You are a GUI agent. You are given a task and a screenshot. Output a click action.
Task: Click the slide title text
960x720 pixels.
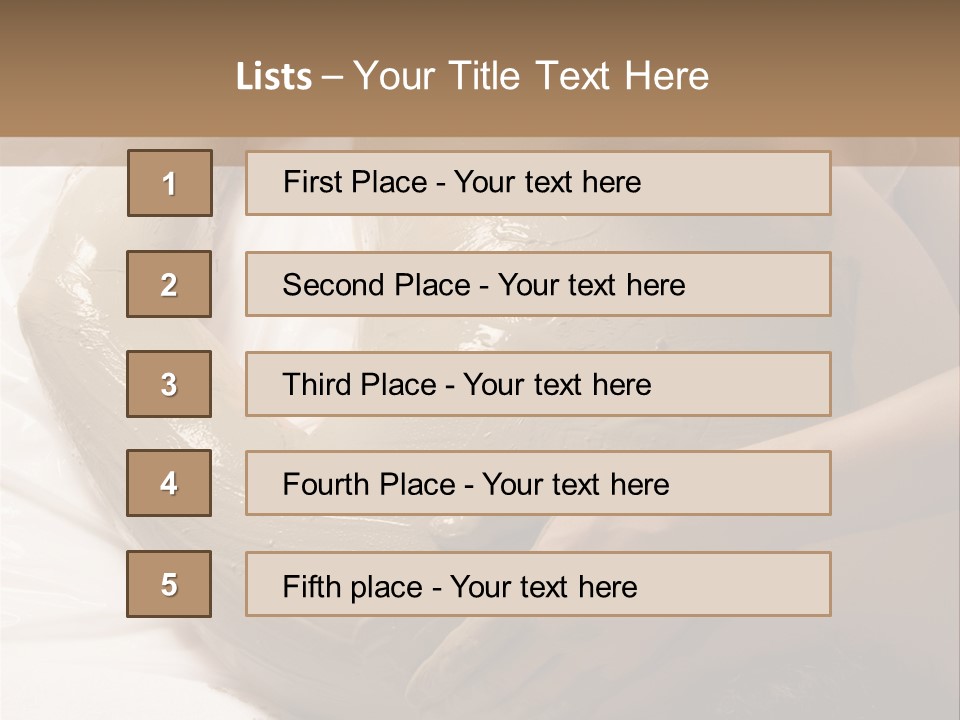coord(473,76)
